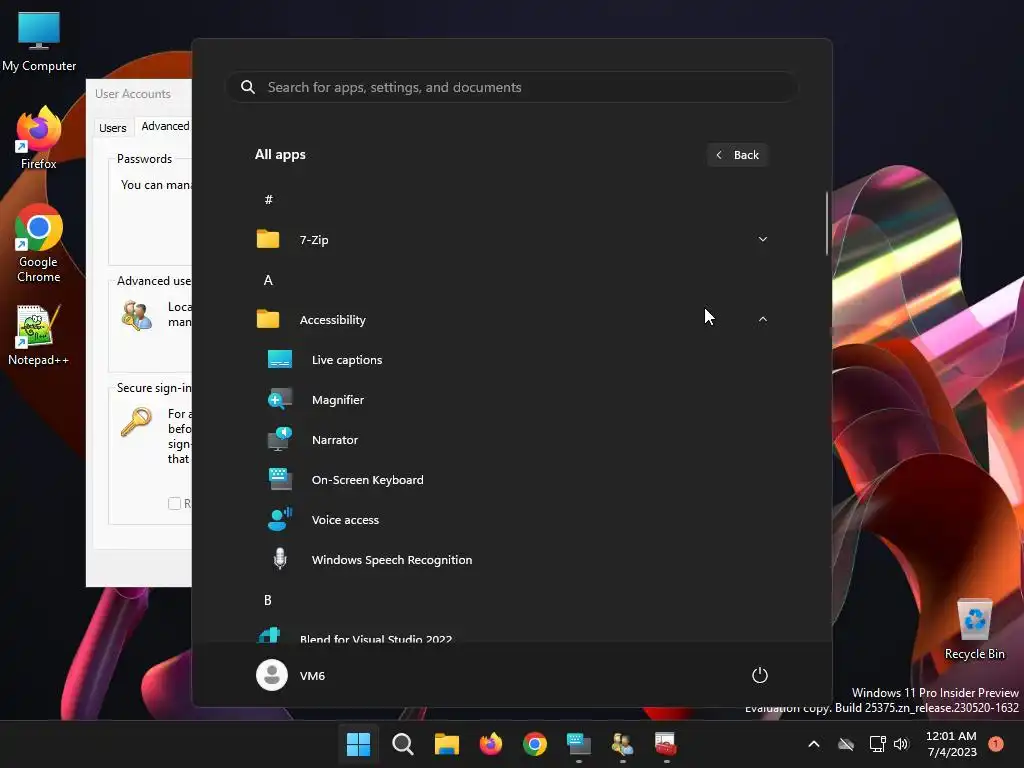Image resolution: width=1024 pixels, height=768 pixels.
Task: Open My Computer desktop icon
Action: click(x=39, y=42)
